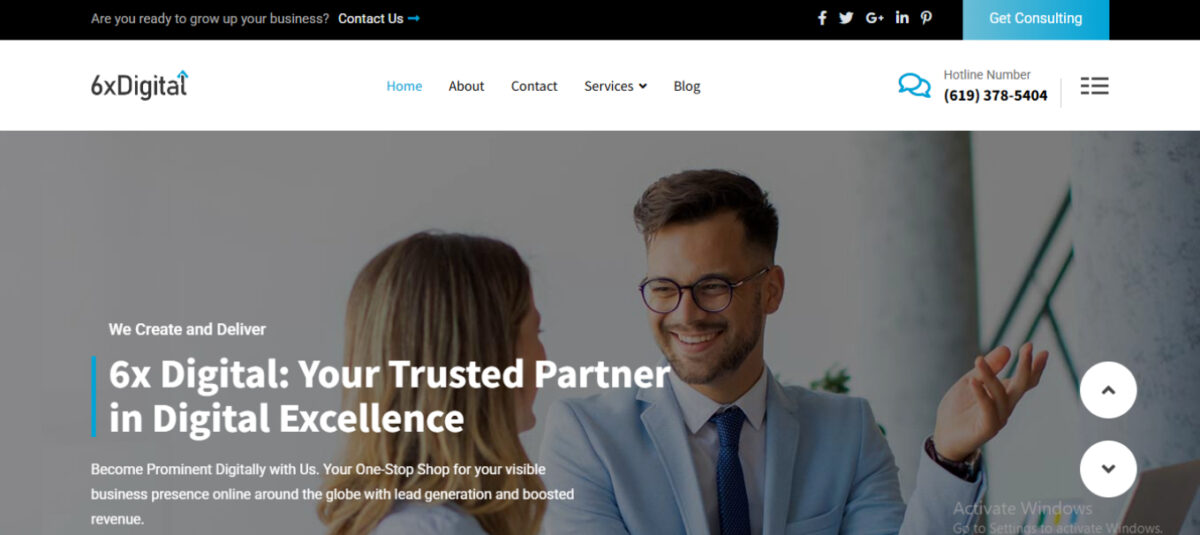Open the Facebook social icon
This screenshot has height=535, width=1200.
(822, 18)
